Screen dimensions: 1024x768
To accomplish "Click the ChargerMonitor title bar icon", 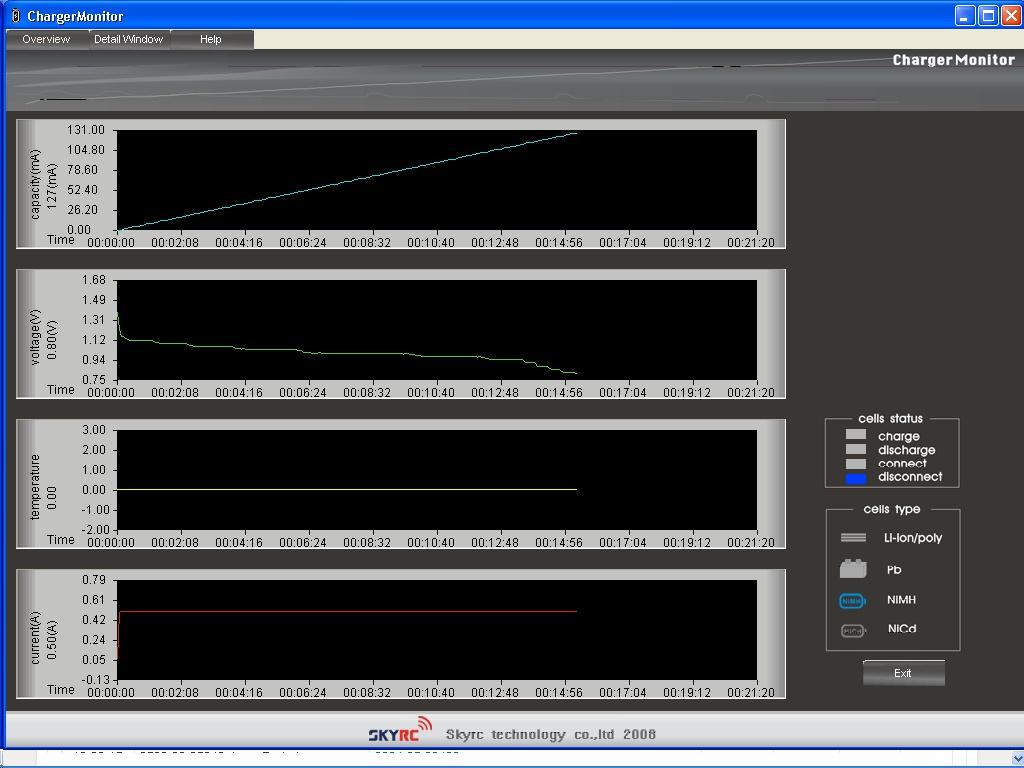I will (x=15, y=16).
